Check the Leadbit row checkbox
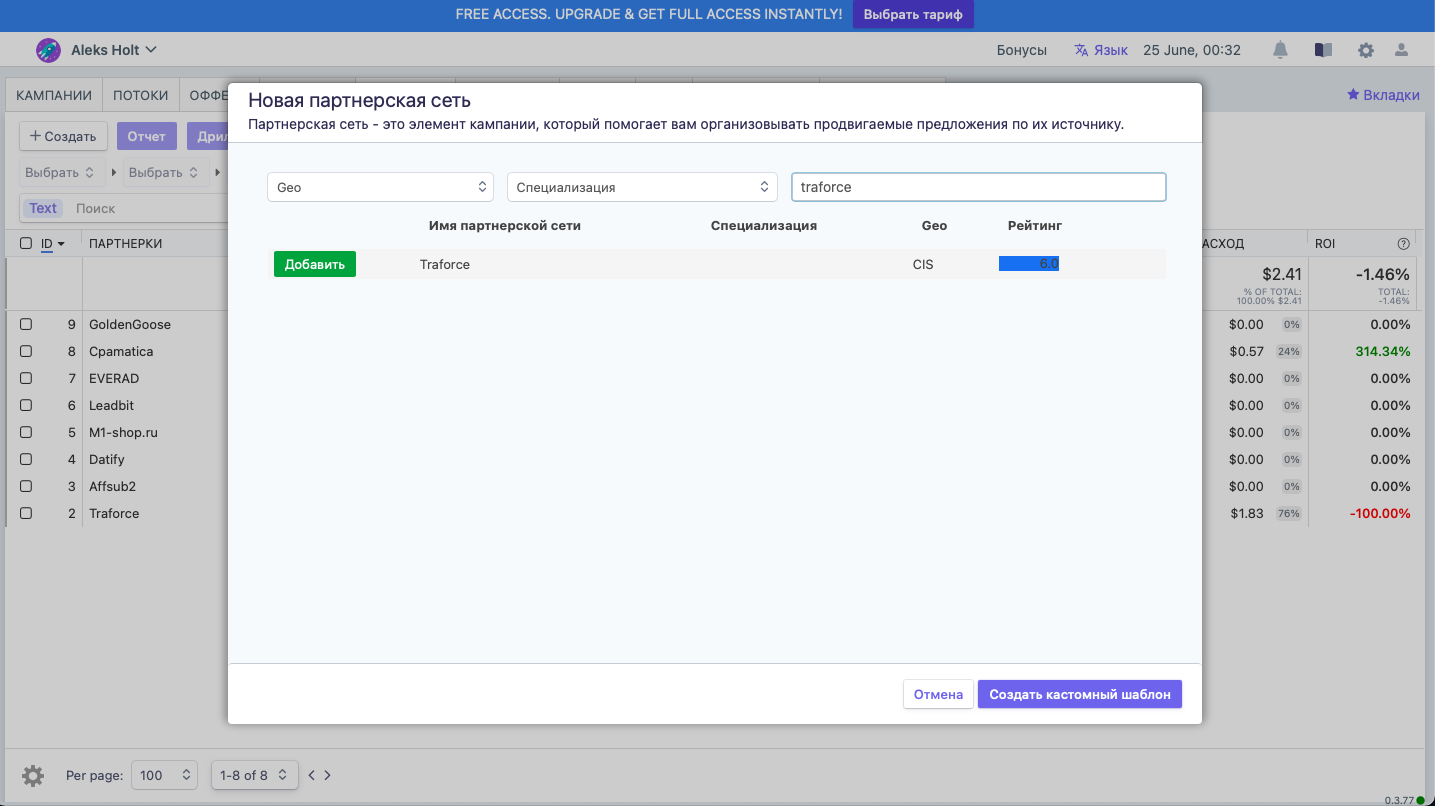 pyautogui.click(x=26, y=405)
